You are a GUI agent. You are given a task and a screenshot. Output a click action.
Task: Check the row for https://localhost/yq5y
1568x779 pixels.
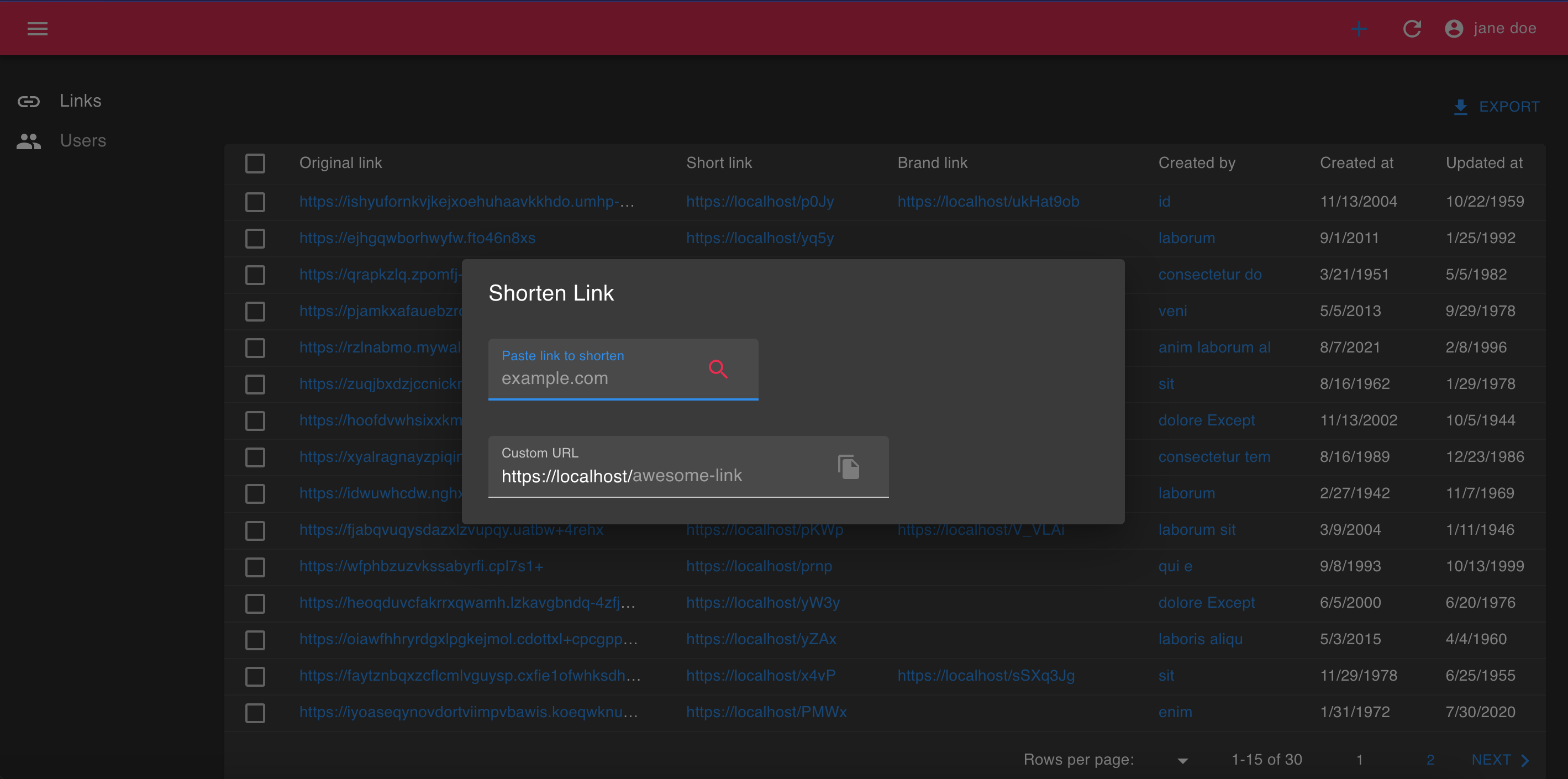255,239
